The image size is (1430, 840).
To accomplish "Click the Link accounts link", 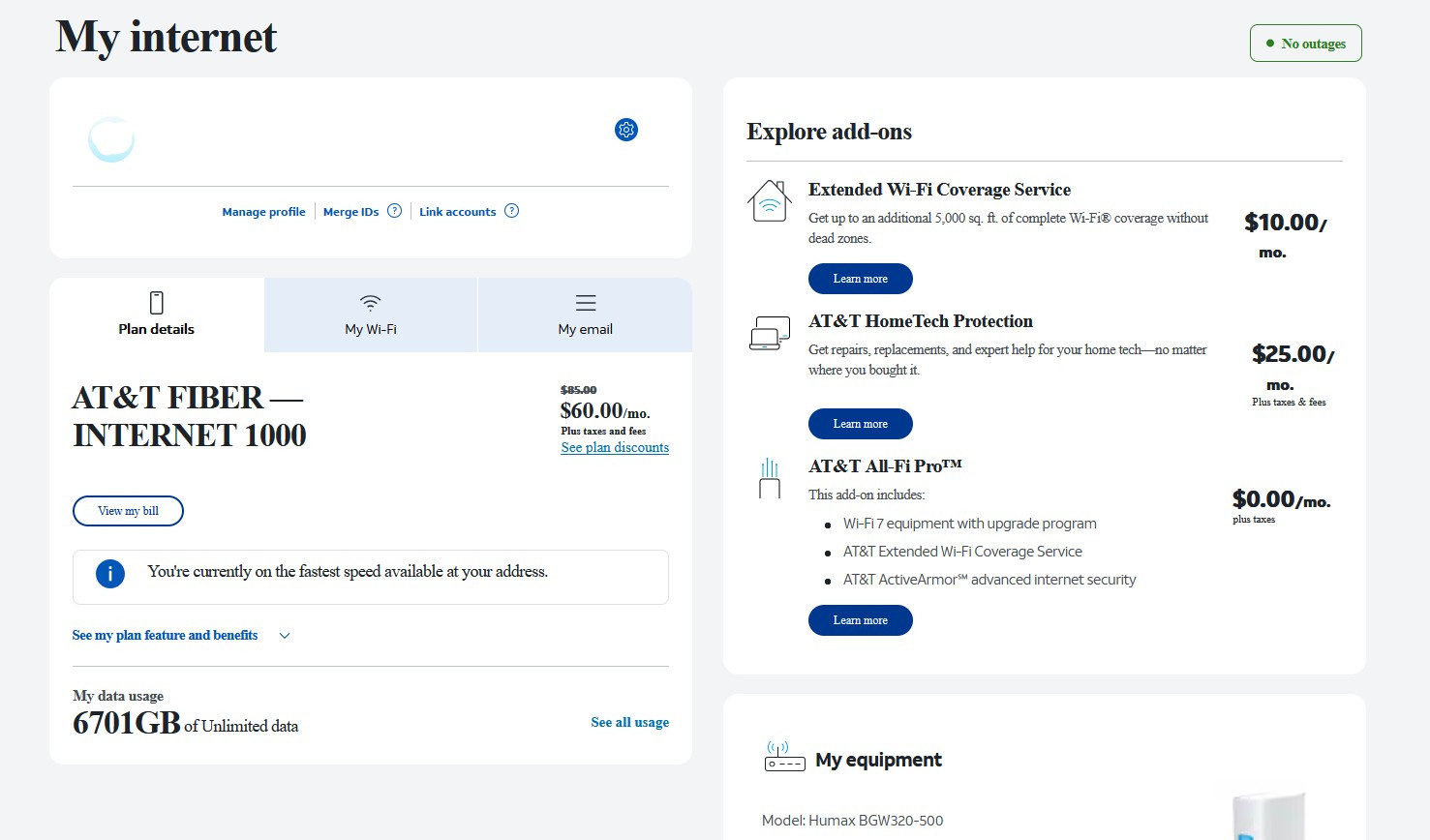I will (457, 212).
